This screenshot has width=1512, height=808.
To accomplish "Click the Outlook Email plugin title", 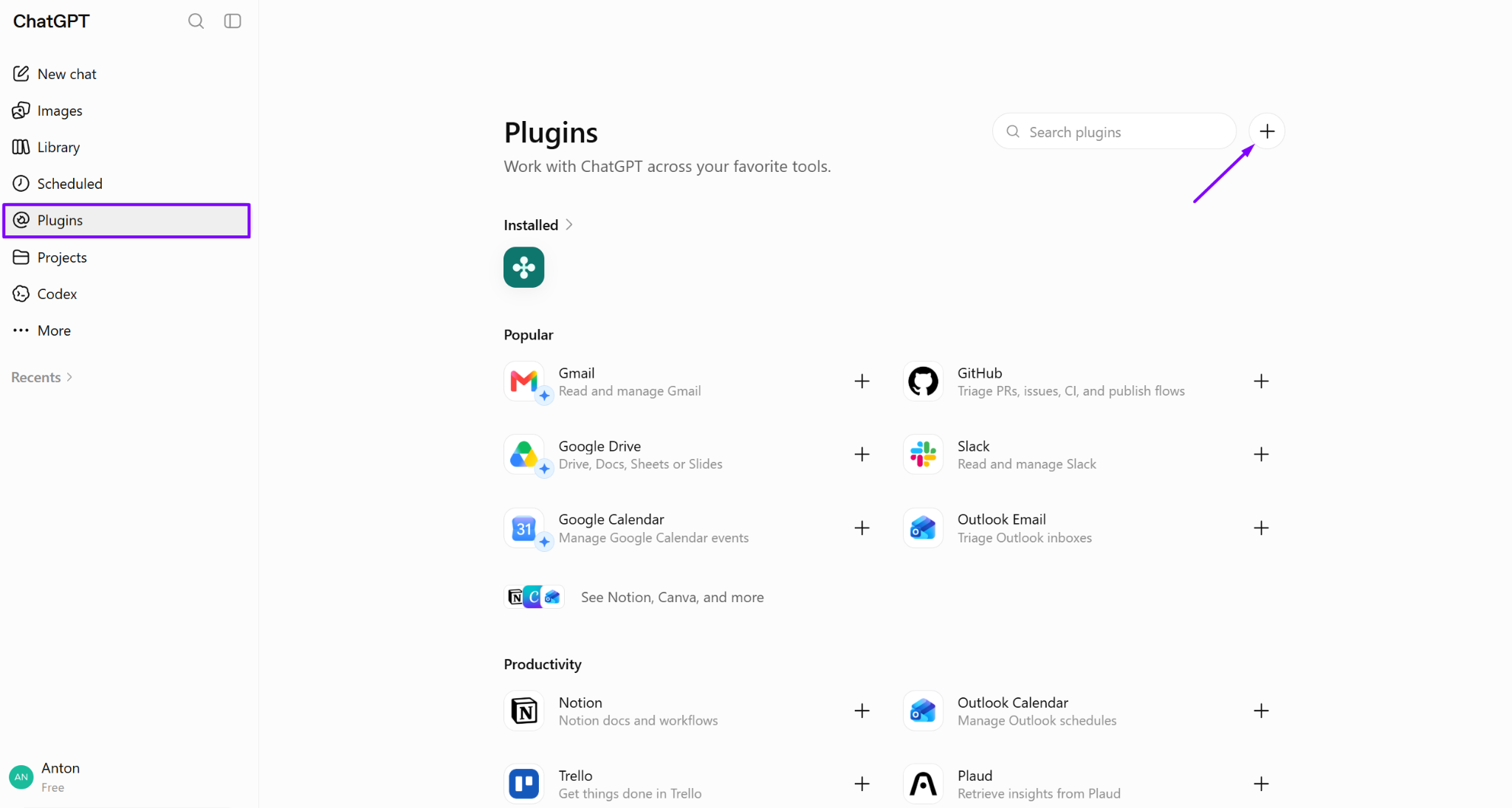I will click(1002, 520).
